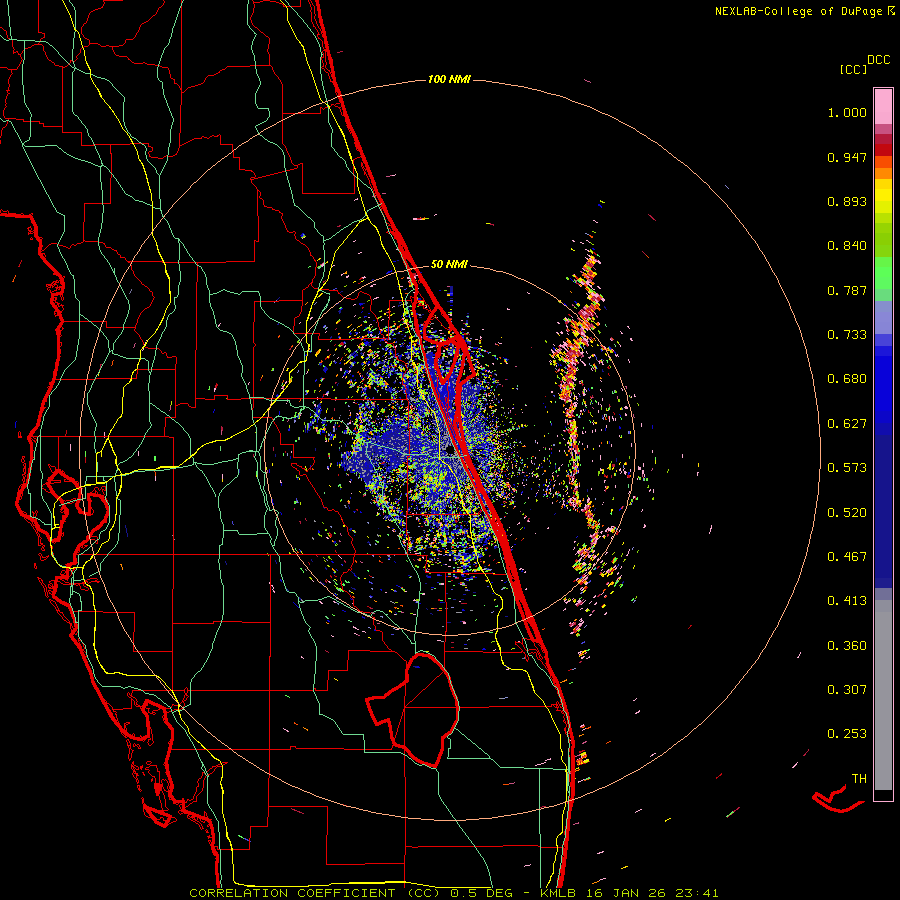Click the KMLB radar site marker at map center

[x=451, y=451]
